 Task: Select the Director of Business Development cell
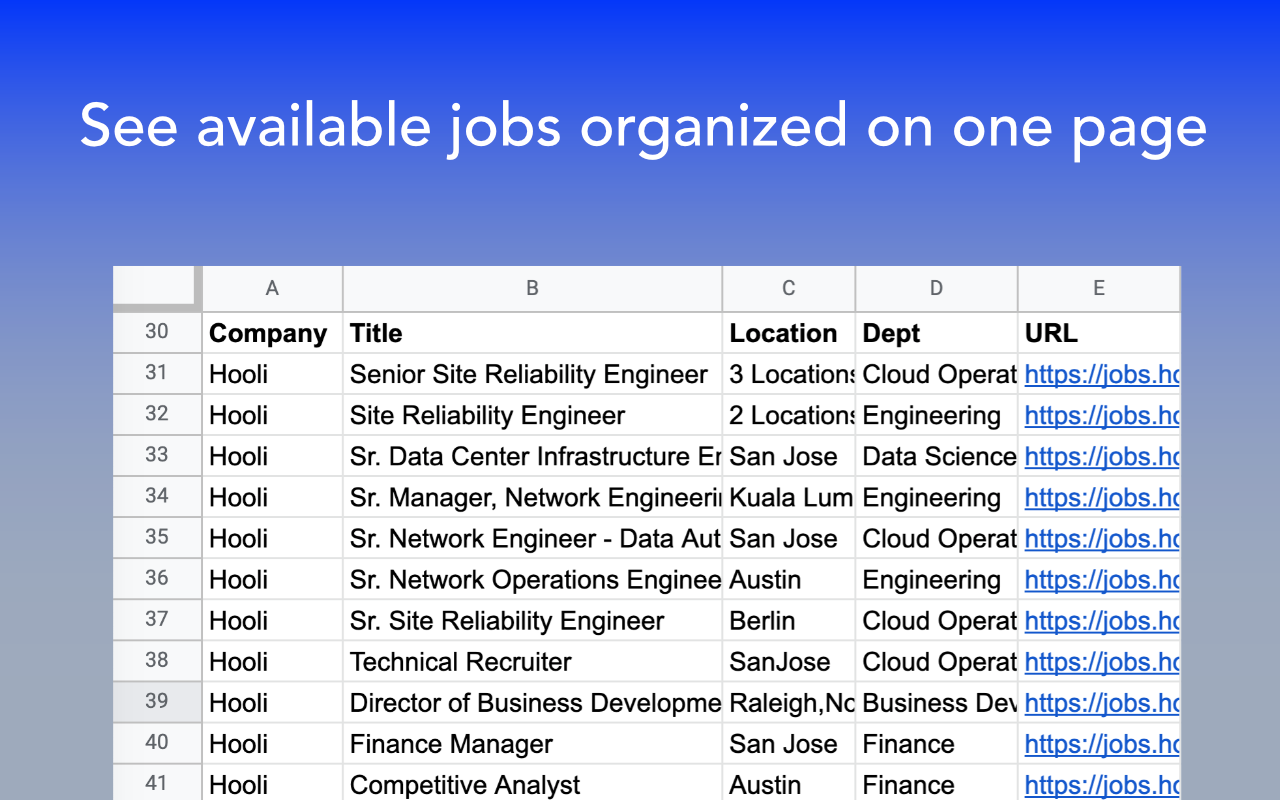click(532, 702)
